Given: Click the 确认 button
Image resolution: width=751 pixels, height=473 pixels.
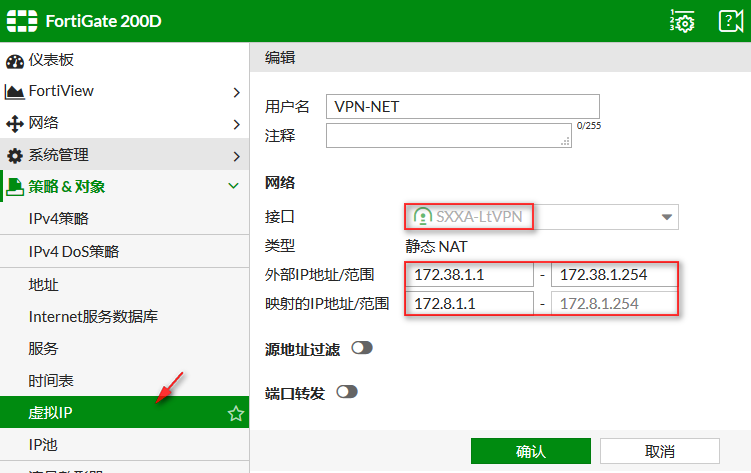Looking at the screenshot, I should coord(531,451).
